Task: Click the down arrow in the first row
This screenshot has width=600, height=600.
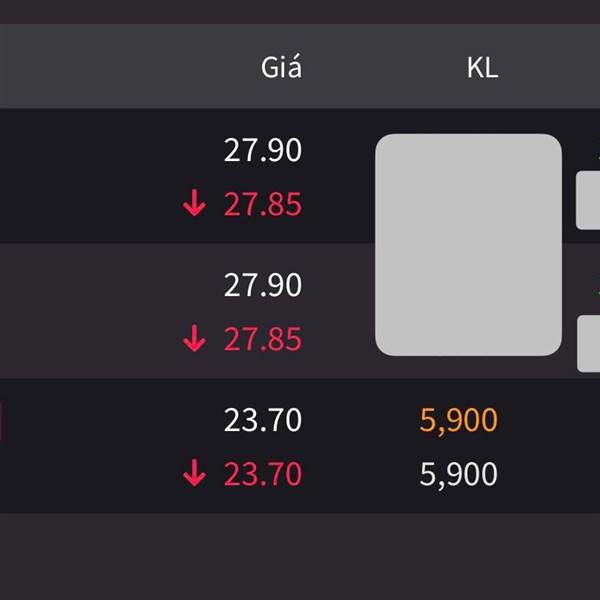Action: tap(194, 205)
